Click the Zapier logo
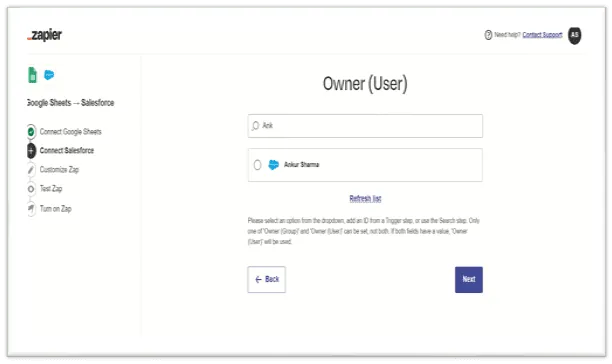Viewport: 612px width, 364px height. (44, 35)
